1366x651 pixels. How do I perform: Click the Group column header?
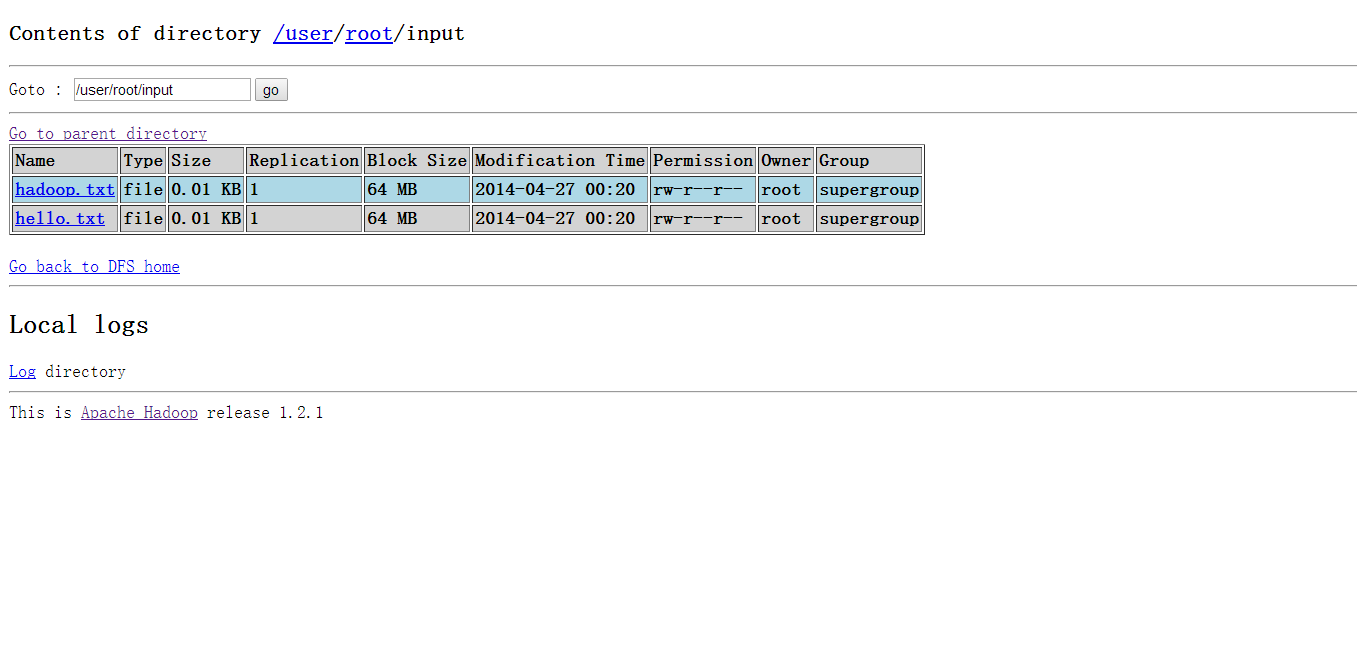[844, 161]
